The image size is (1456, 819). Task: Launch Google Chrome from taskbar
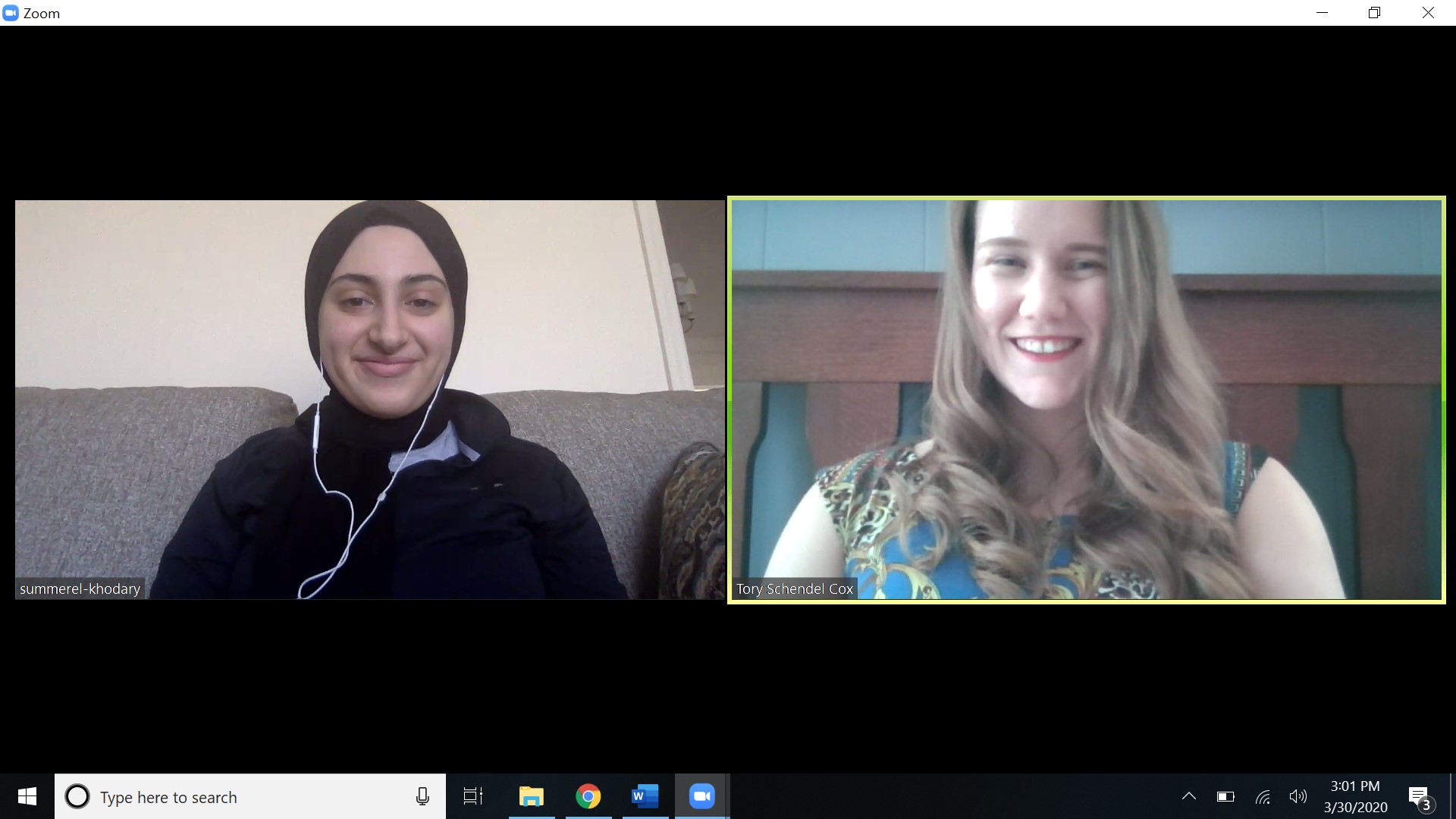588,796
